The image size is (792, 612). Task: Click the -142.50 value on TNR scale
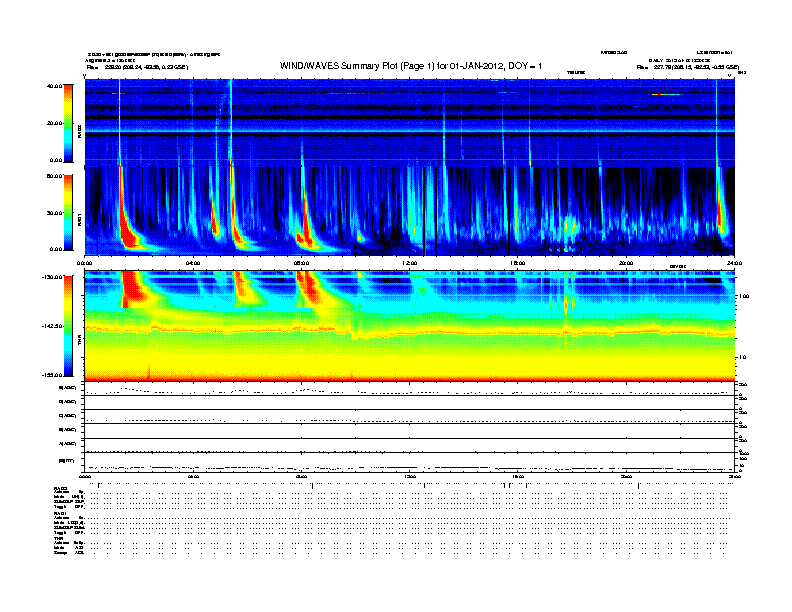[x=53, y=326]
